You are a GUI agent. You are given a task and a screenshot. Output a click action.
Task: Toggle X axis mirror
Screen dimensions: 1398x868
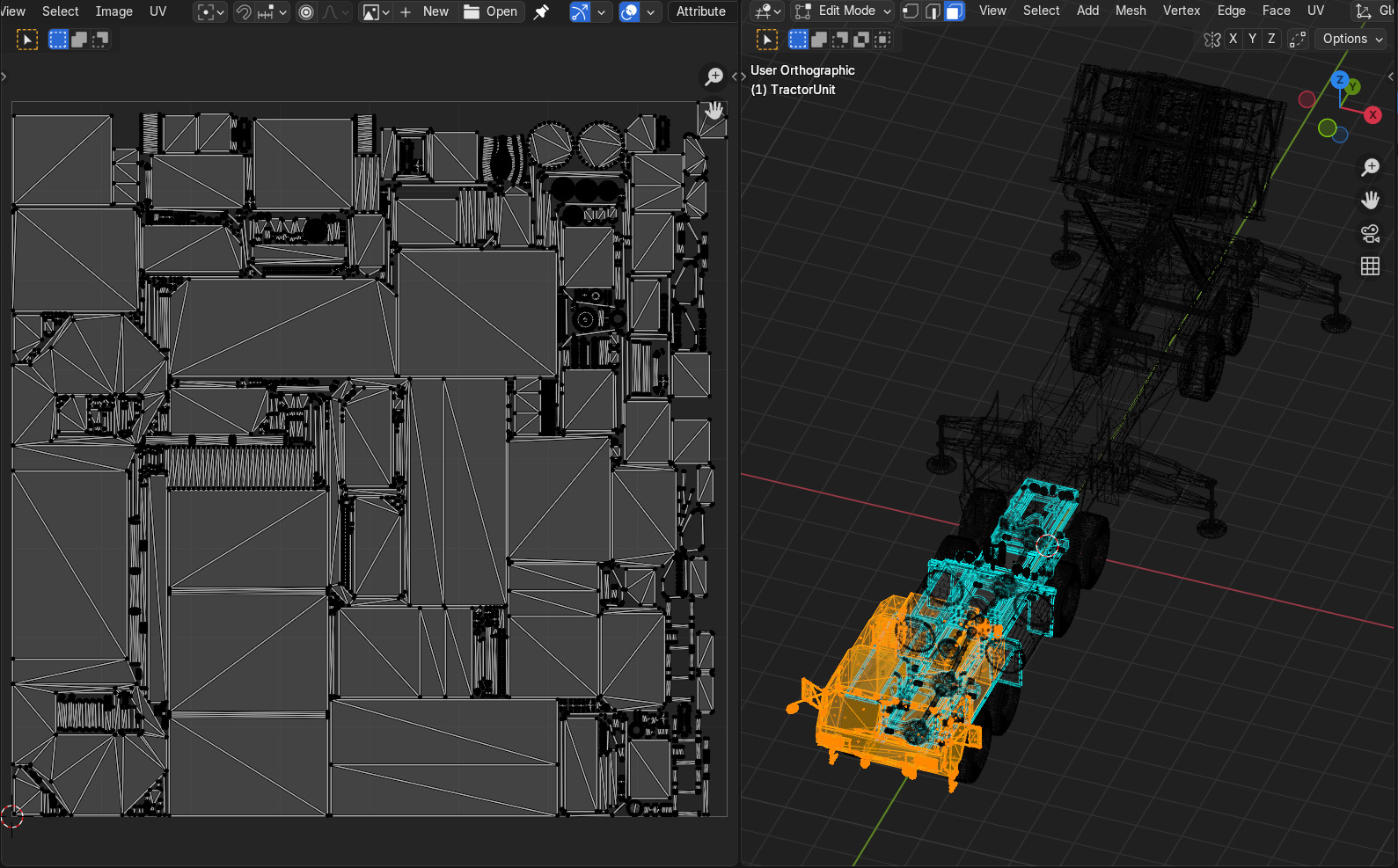(x=1233, y=39)
